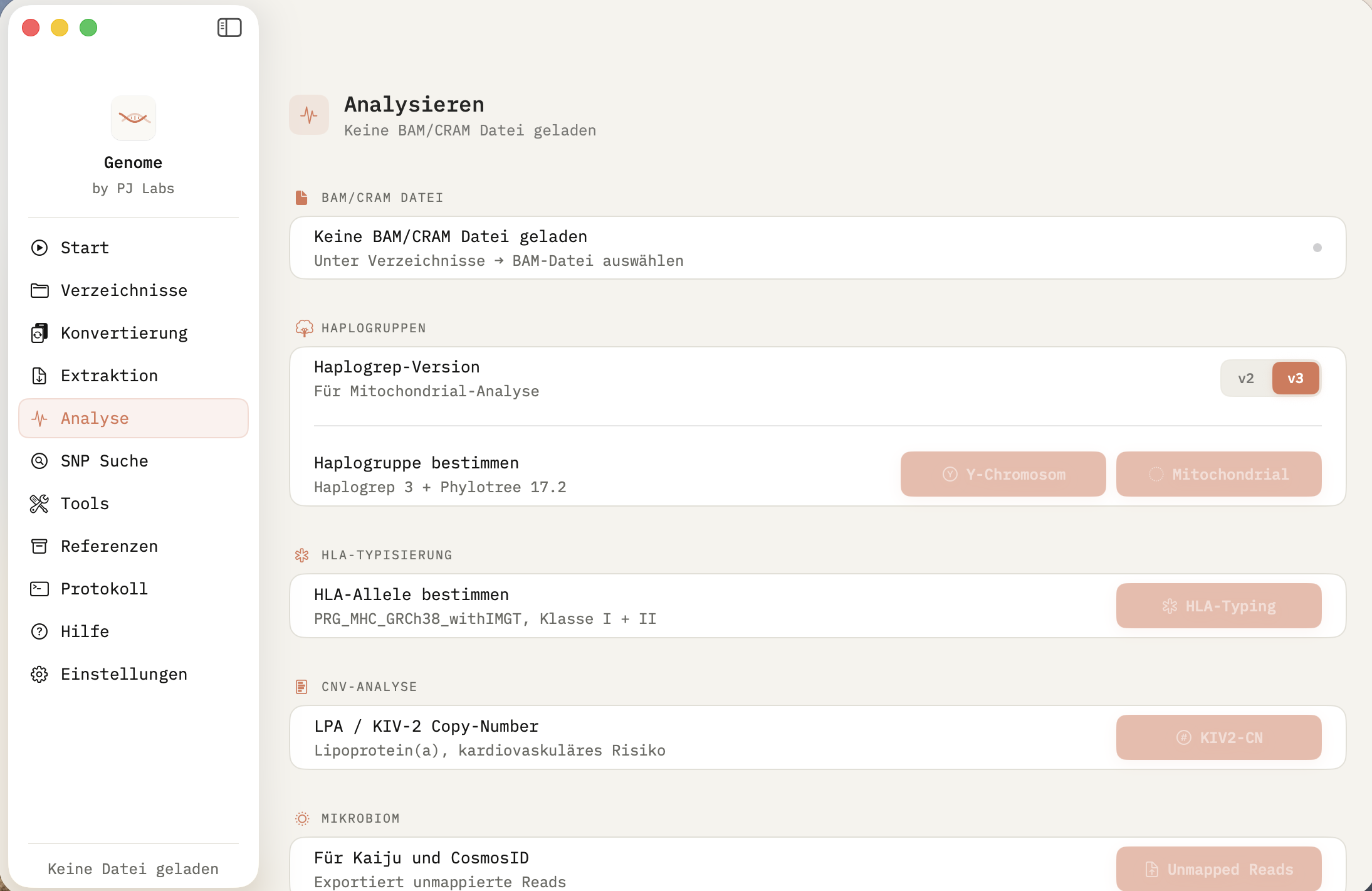
Task: Click the Start play-circle icon
Action: point(39,248)
